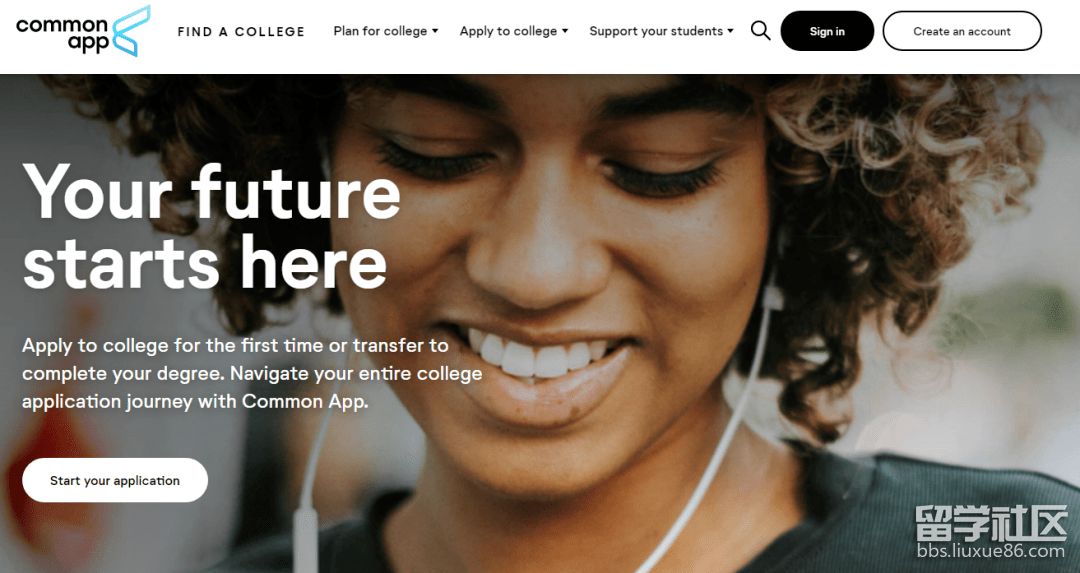Open the FIND A COLLEGE nav item

241,32
